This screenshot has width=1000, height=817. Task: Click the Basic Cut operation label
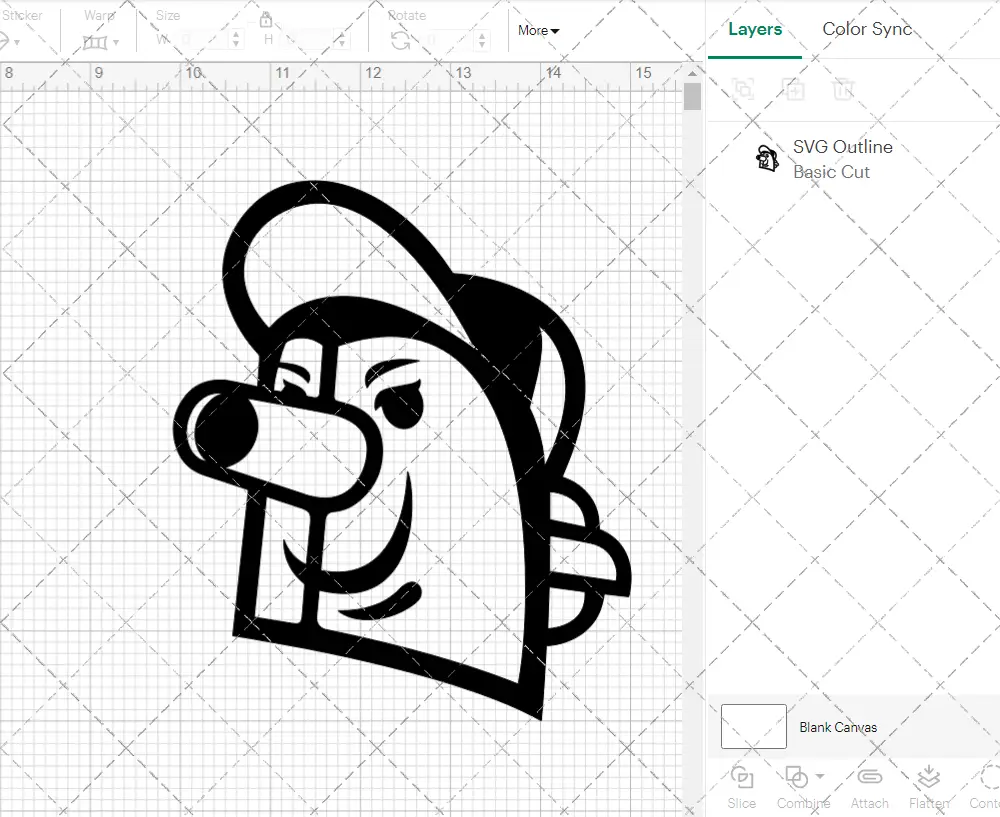(x=831, y=172)
